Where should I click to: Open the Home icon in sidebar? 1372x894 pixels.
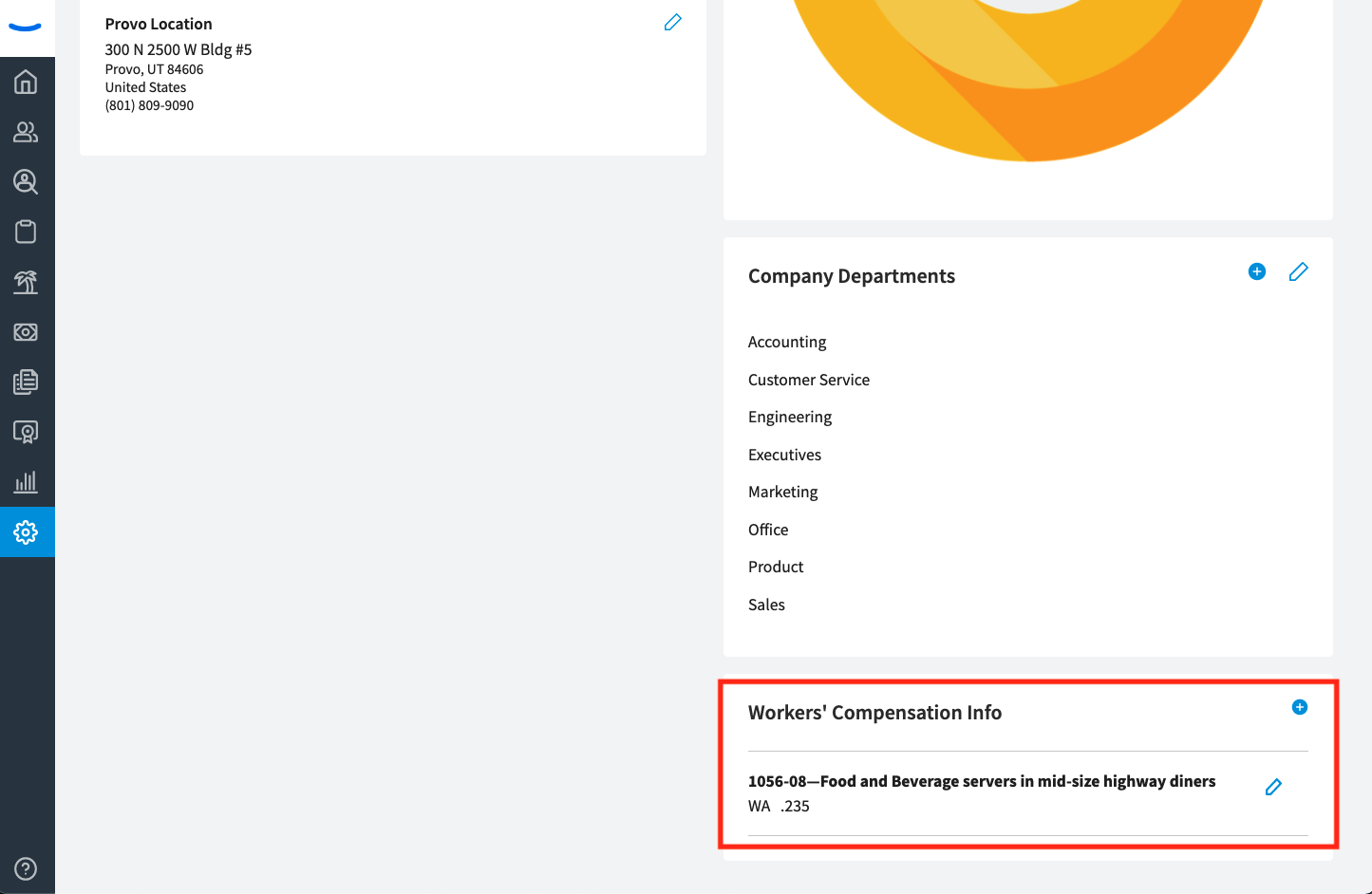[x=26, y=83]
